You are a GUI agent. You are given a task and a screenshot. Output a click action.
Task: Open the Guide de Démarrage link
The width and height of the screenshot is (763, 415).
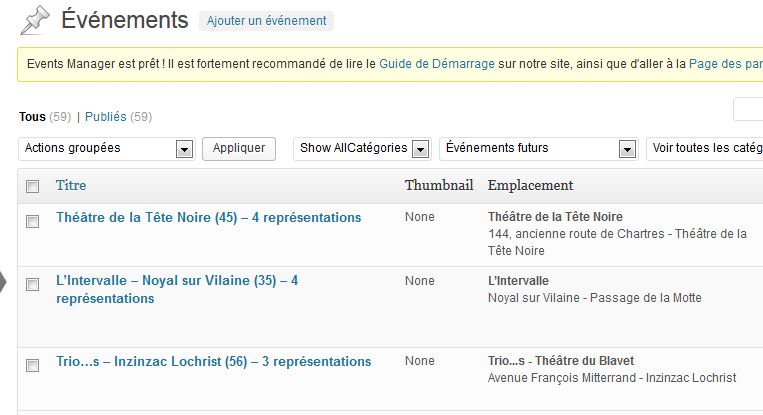pyautogui.click(x=436, y=64)
